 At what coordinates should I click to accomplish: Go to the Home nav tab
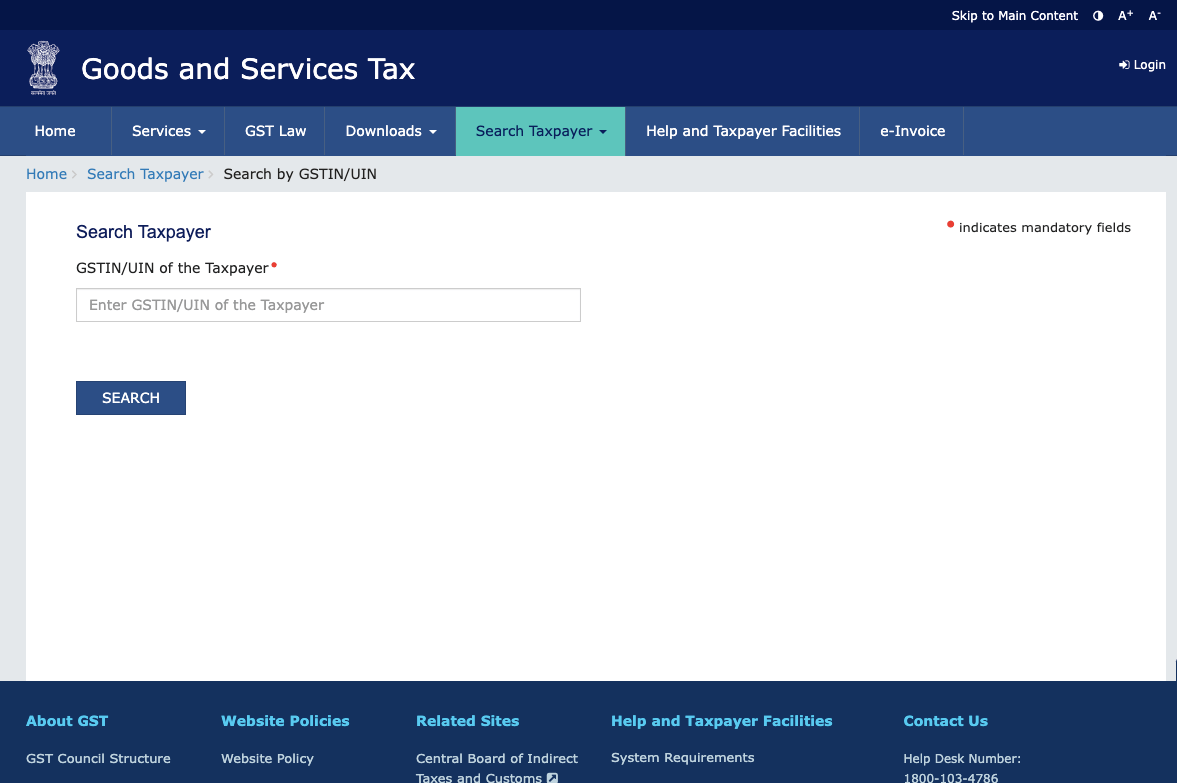(x=55, y=131)
